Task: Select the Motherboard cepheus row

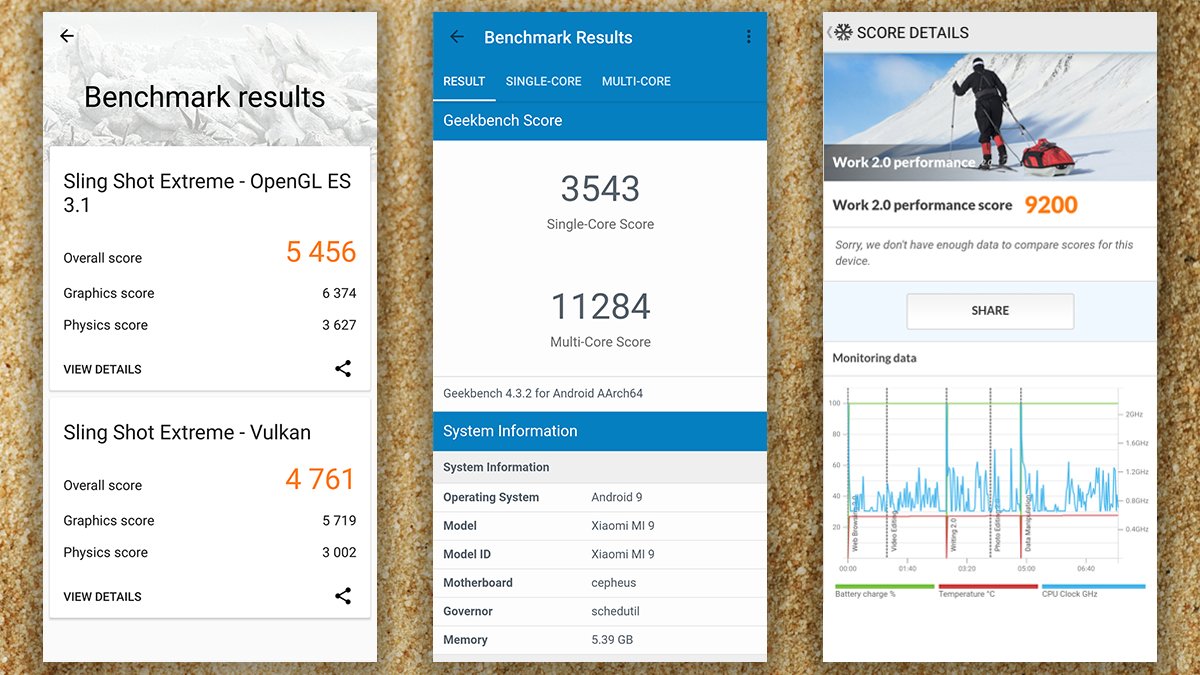Action: click(600, 583)
